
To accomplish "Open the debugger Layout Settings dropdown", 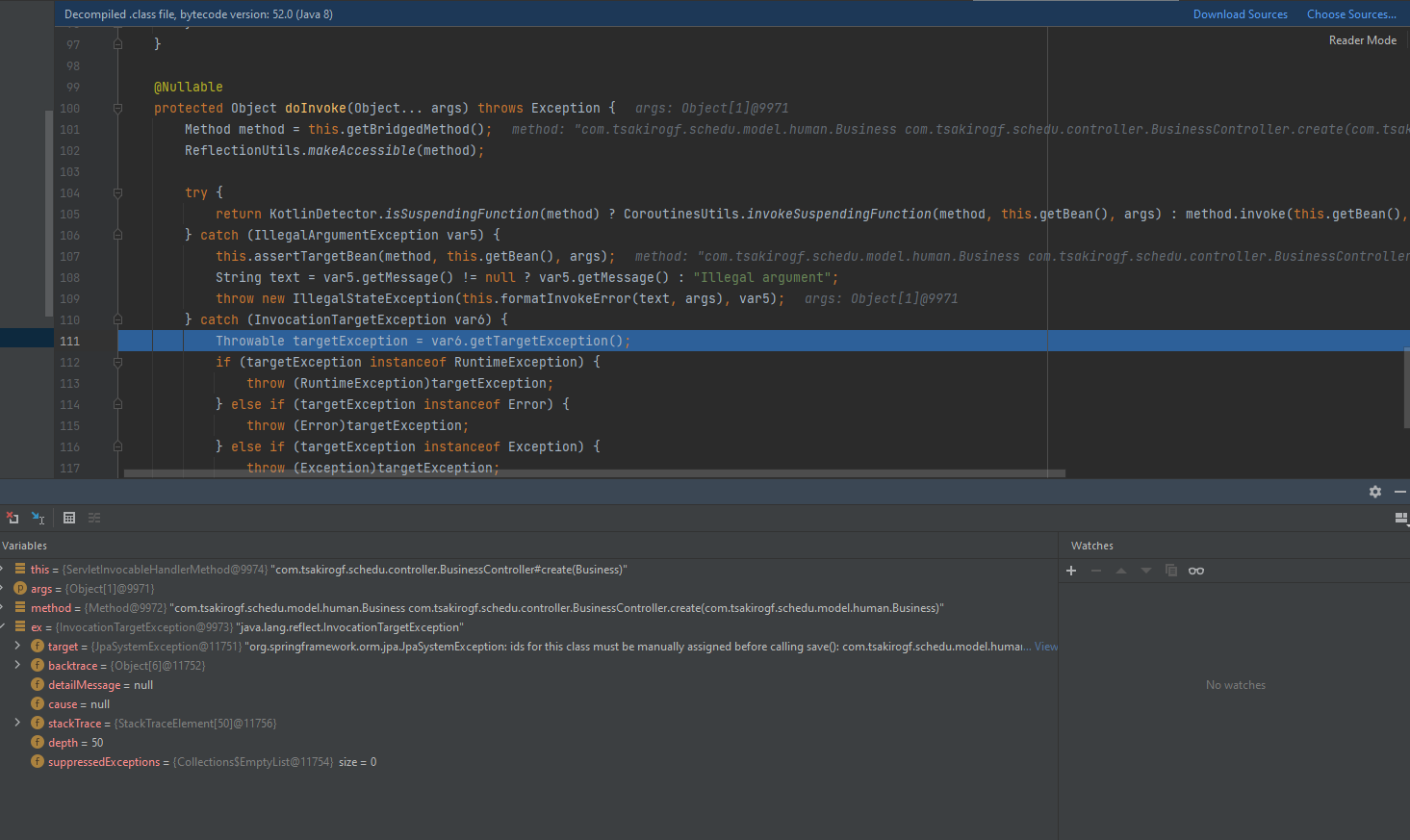I will 1401,518.
